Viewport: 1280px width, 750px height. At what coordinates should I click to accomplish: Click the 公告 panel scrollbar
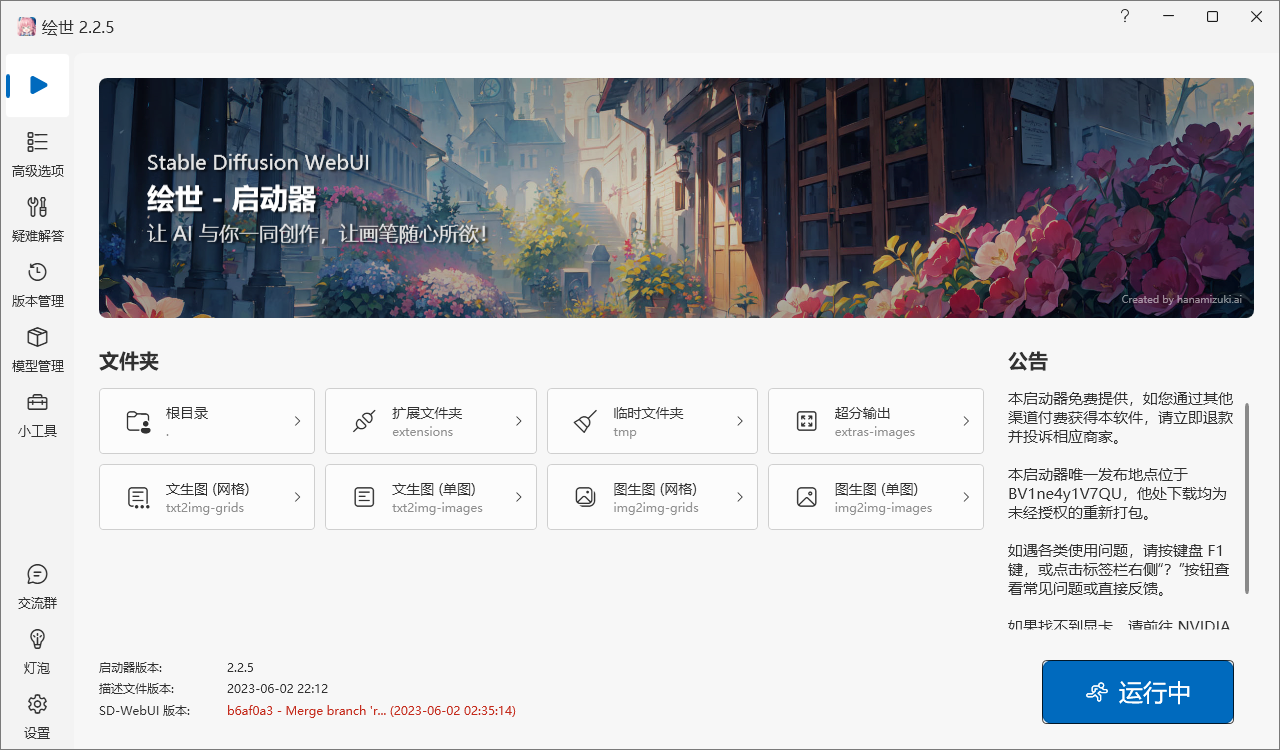pos(1246,497)
